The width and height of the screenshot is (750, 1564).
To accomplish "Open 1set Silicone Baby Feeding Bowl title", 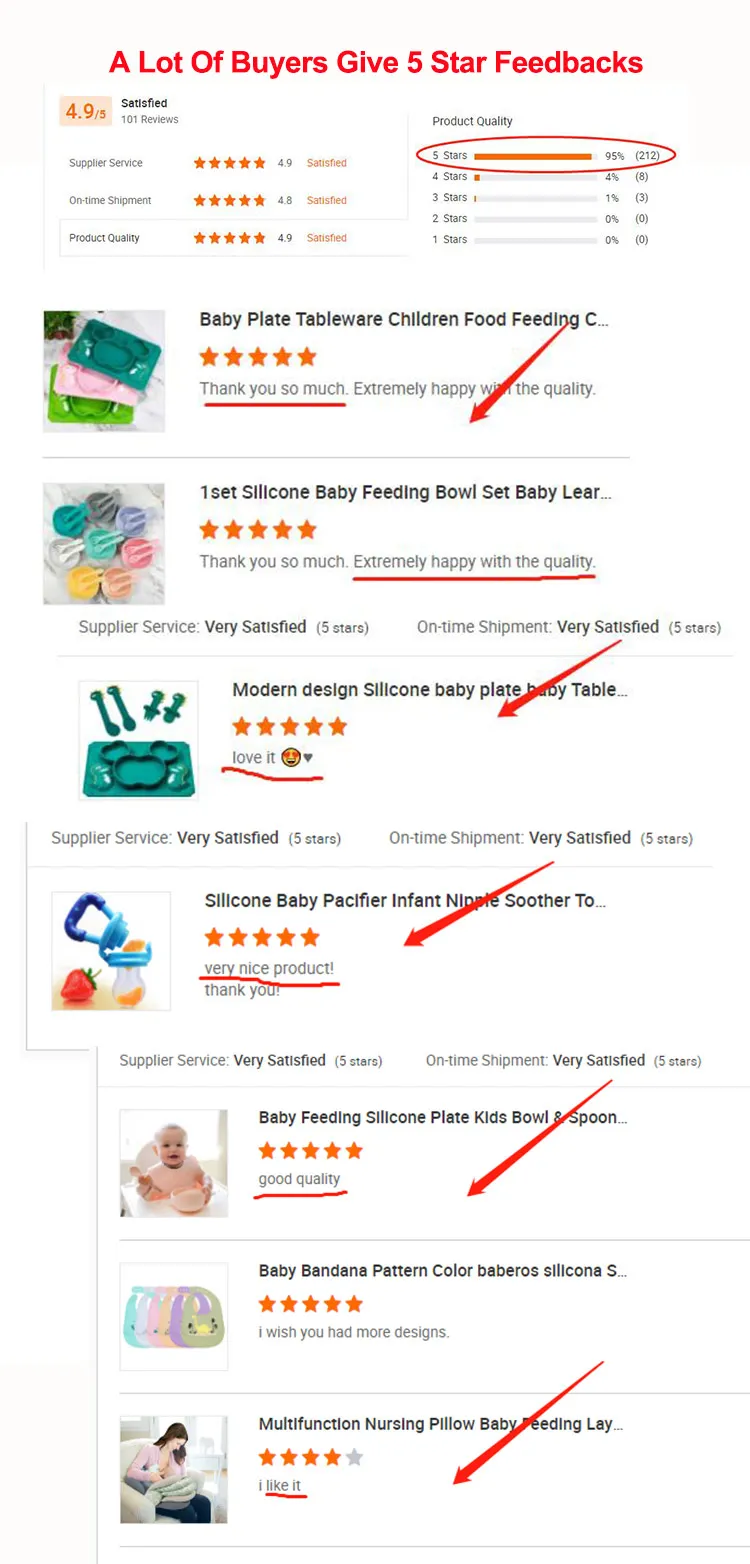I will click(405, 492).
